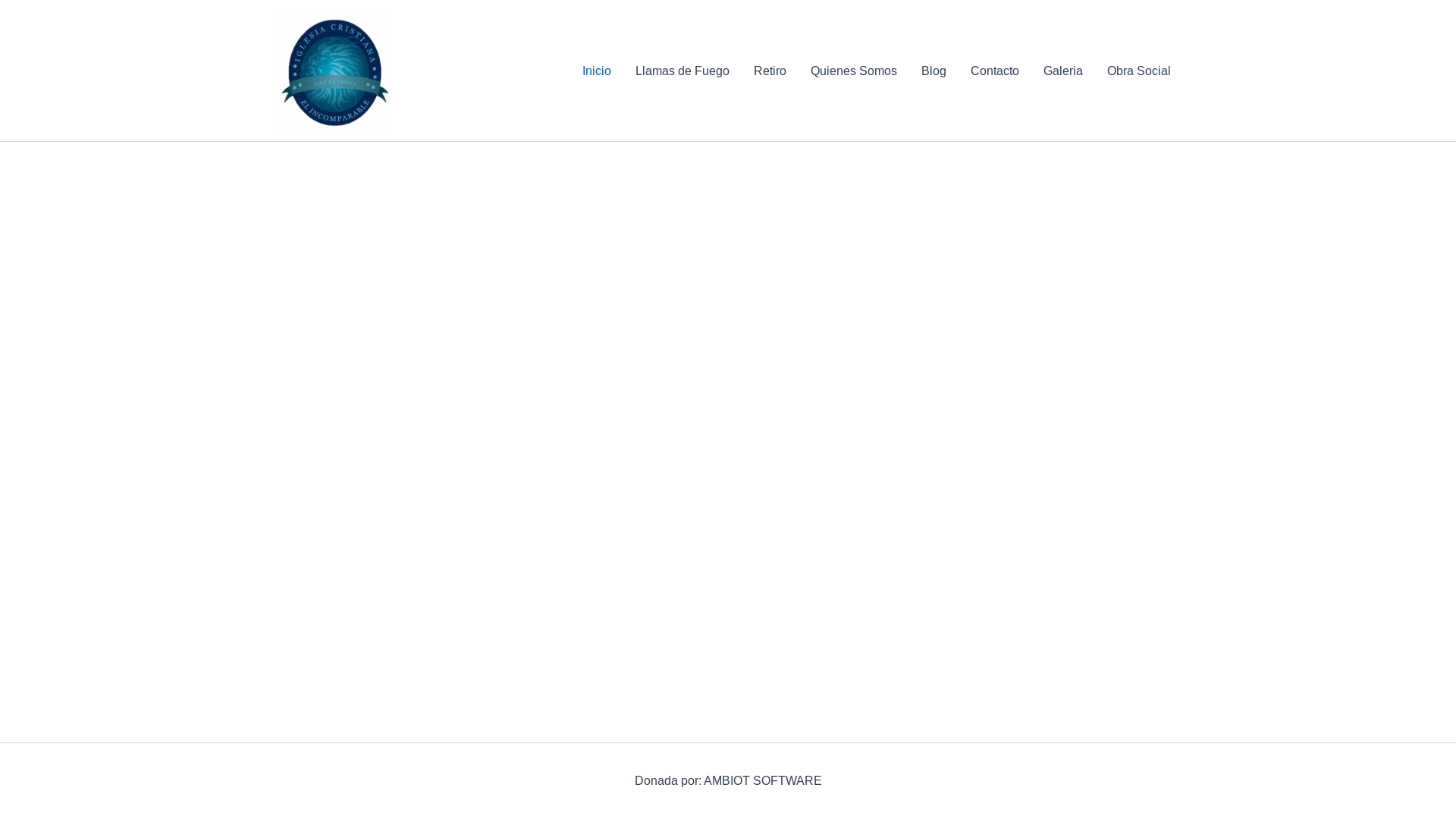Open the Retiro menu item
This screenshot has width=1456, height=819.
[x=770, y=71]
